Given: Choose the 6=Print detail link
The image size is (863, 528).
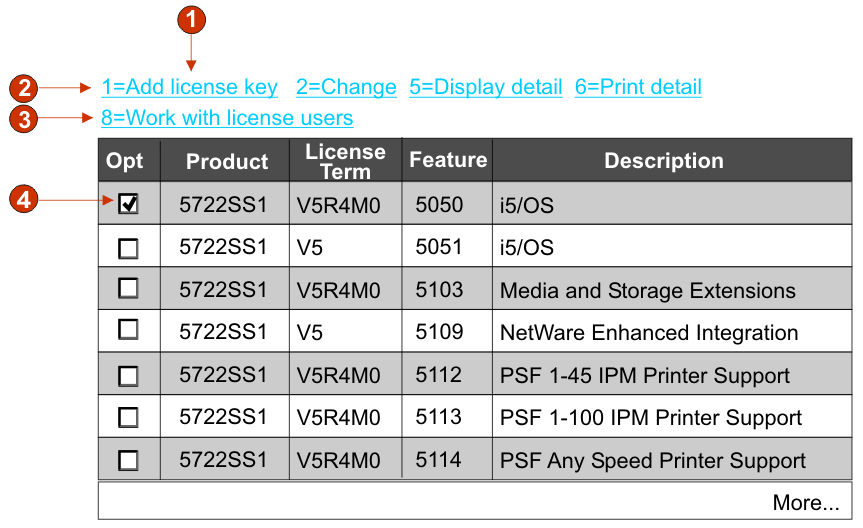Looking at the screenshot, I should click(638, 87).
